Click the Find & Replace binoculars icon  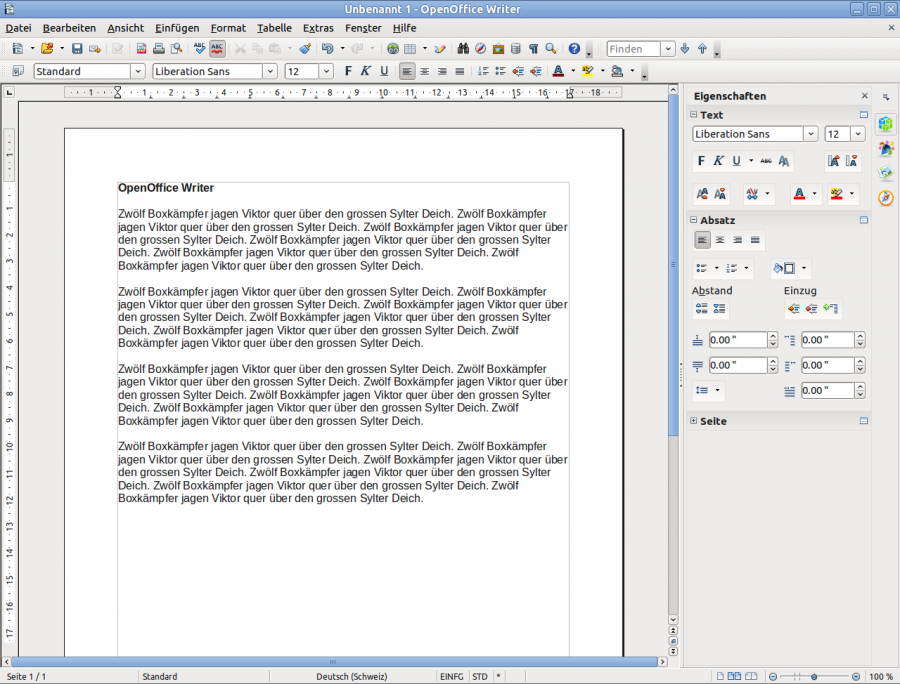coord(463,48)
